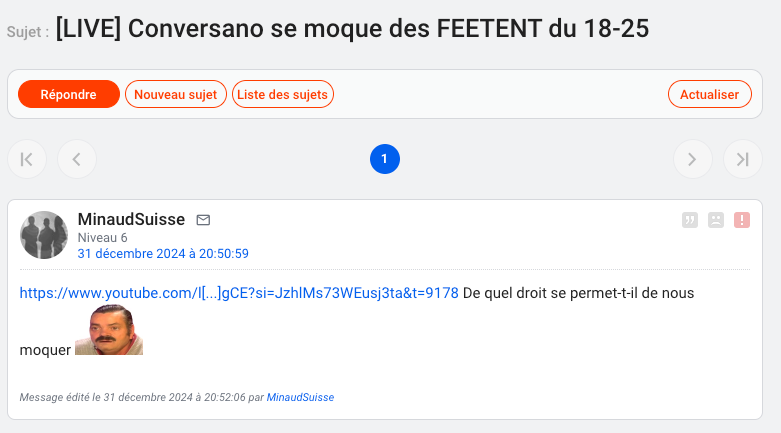Image resolution: width=781 pixels, height=433 pixels.
Task: Open the YouTube link in message
Action: pyautogui.click(x=239, y=293)
